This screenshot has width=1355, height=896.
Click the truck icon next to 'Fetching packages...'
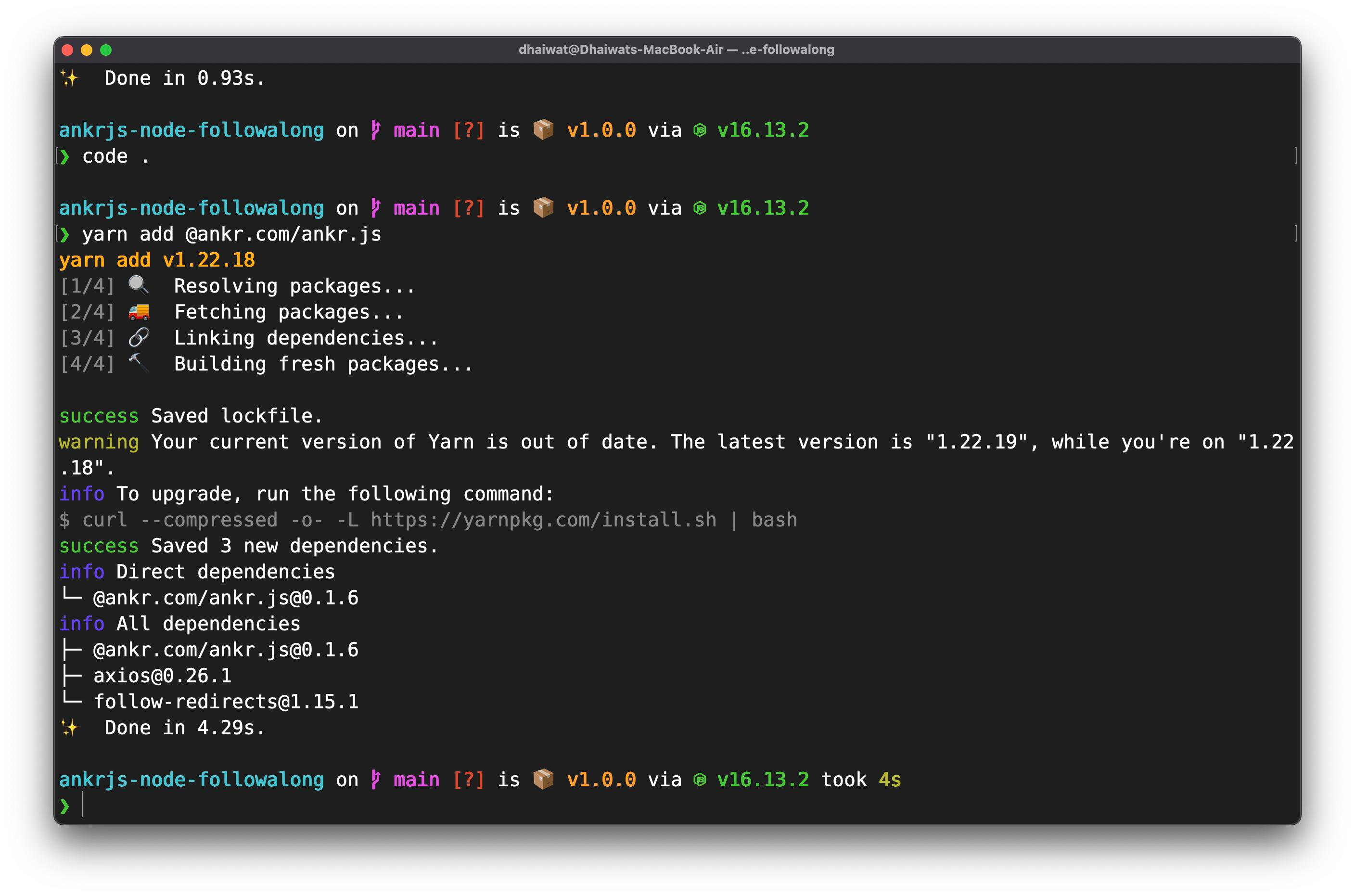139,312
